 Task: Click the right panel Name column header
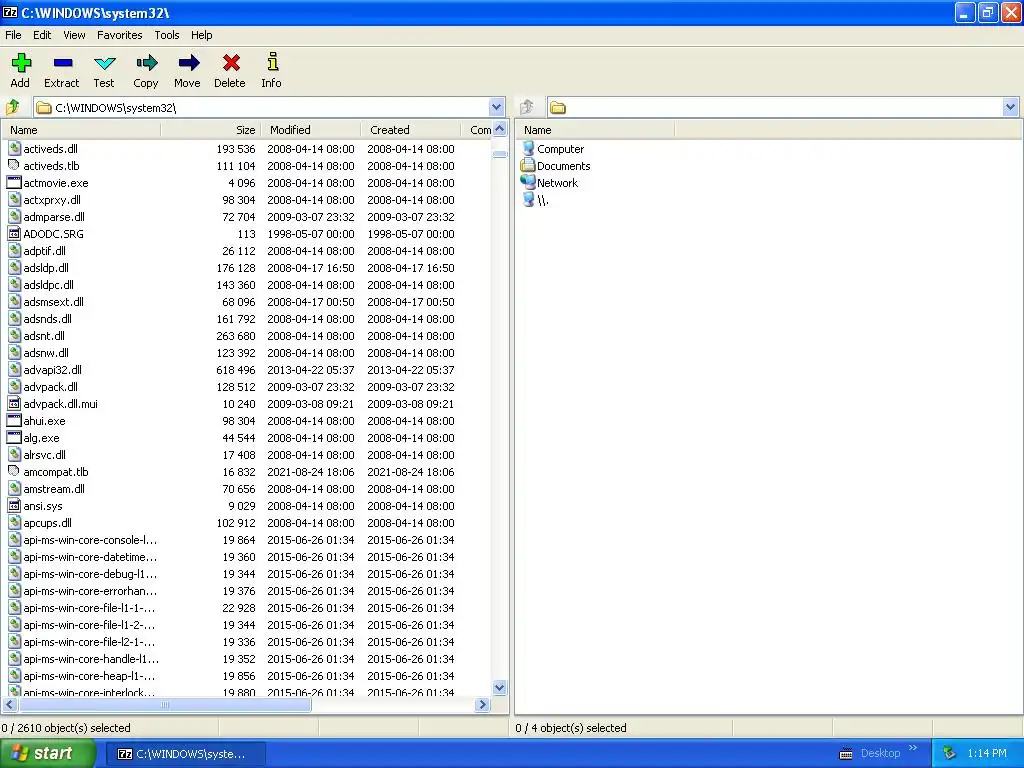point(595,130)
